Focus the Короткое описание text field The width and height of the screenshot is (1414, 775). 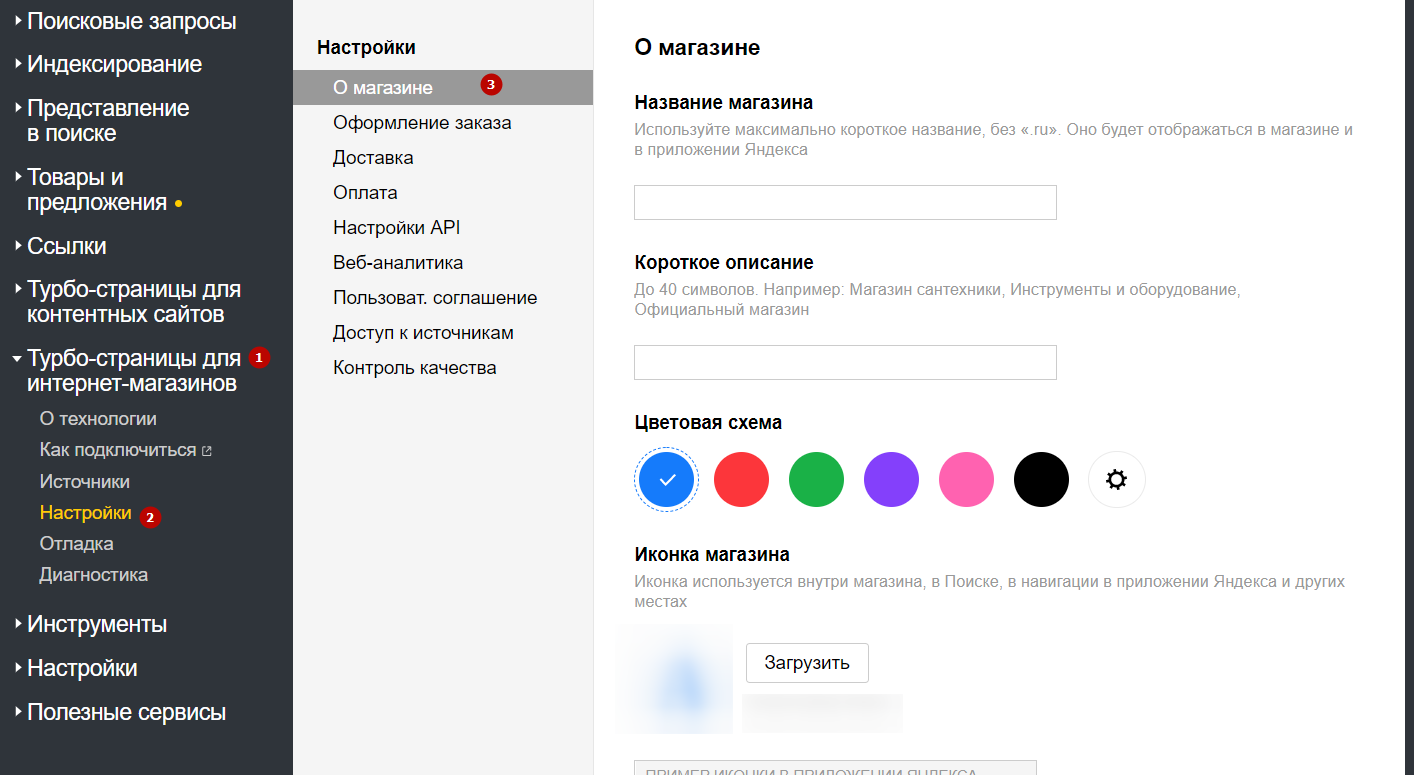(x=845, y=362)
